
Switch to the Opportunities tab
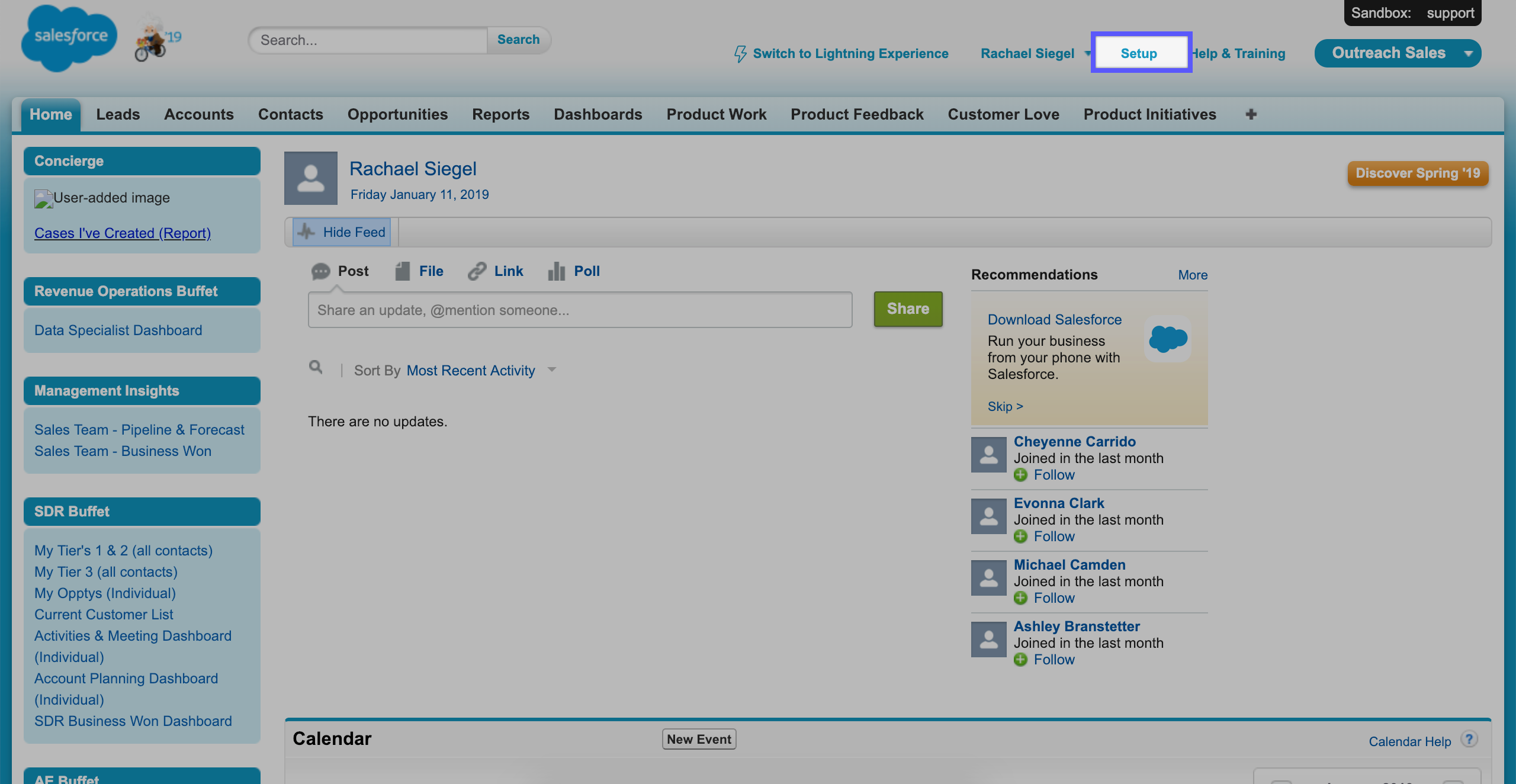tap(397, 114)
